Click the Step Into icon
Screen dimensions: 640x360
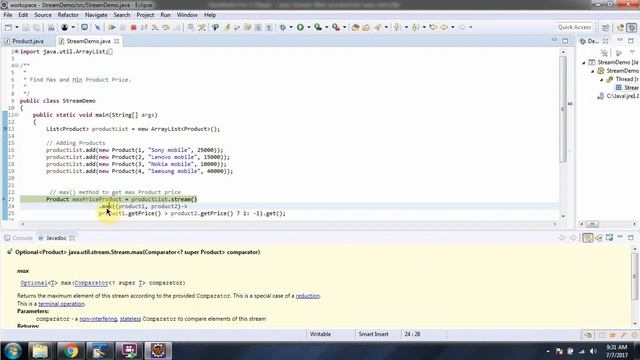155,27
